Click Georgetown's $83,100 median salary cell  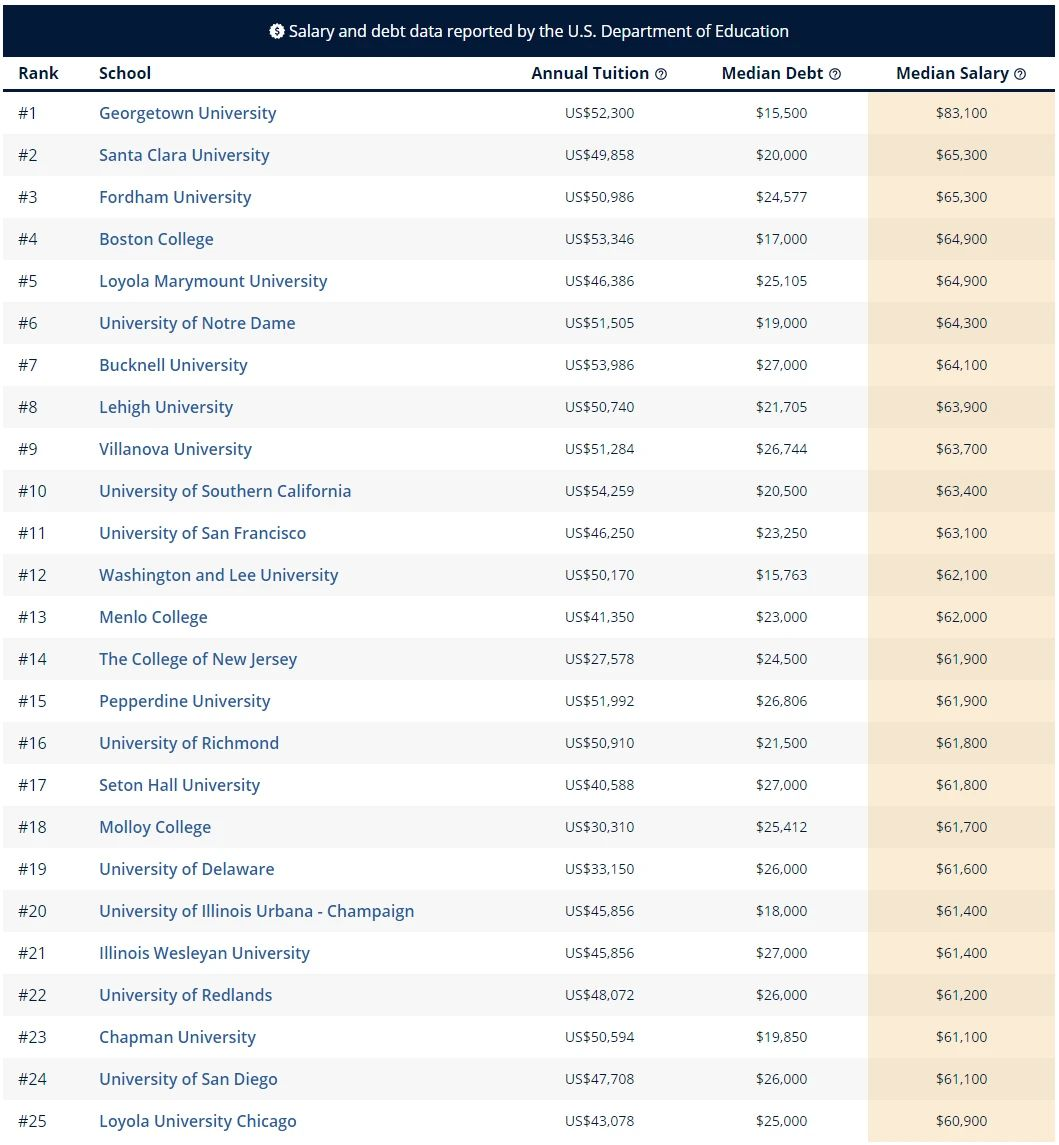tap(961, 113)
